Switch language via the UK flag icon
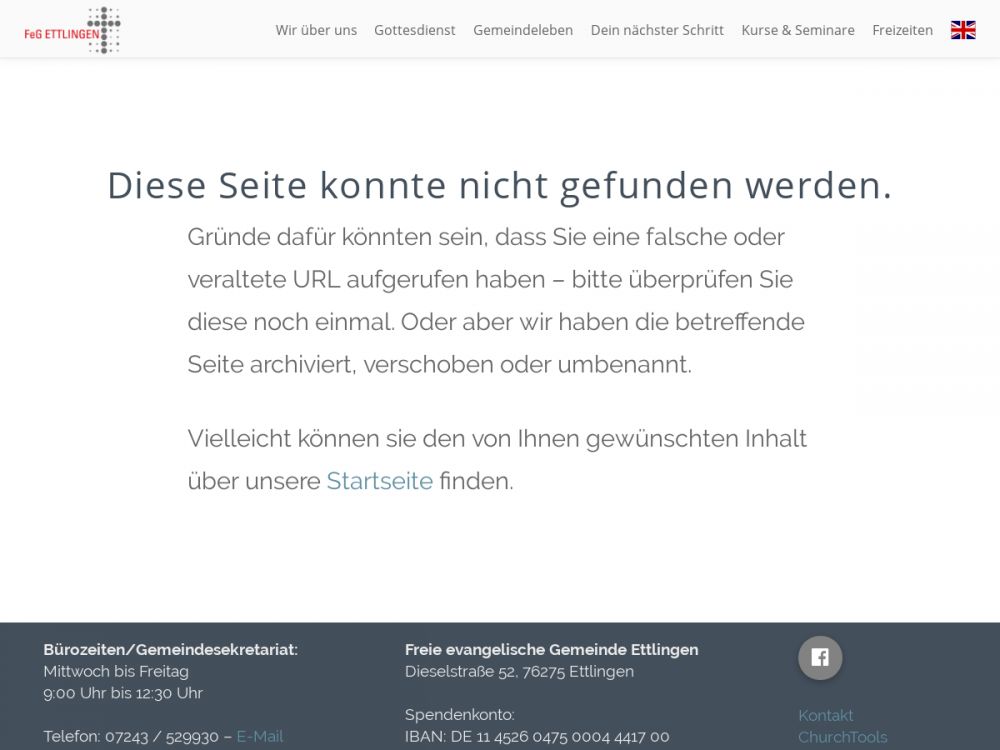Viewport: 1000px width, 750px height. point(962,30)
